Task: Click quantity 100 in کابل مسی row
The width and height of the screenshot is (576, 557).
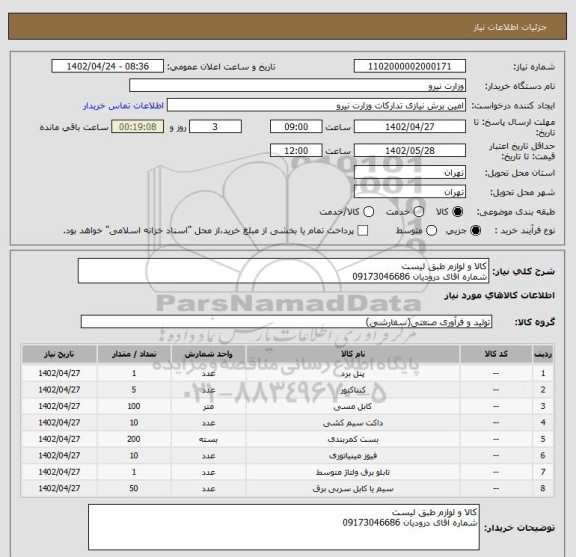Action: (134, 406)
